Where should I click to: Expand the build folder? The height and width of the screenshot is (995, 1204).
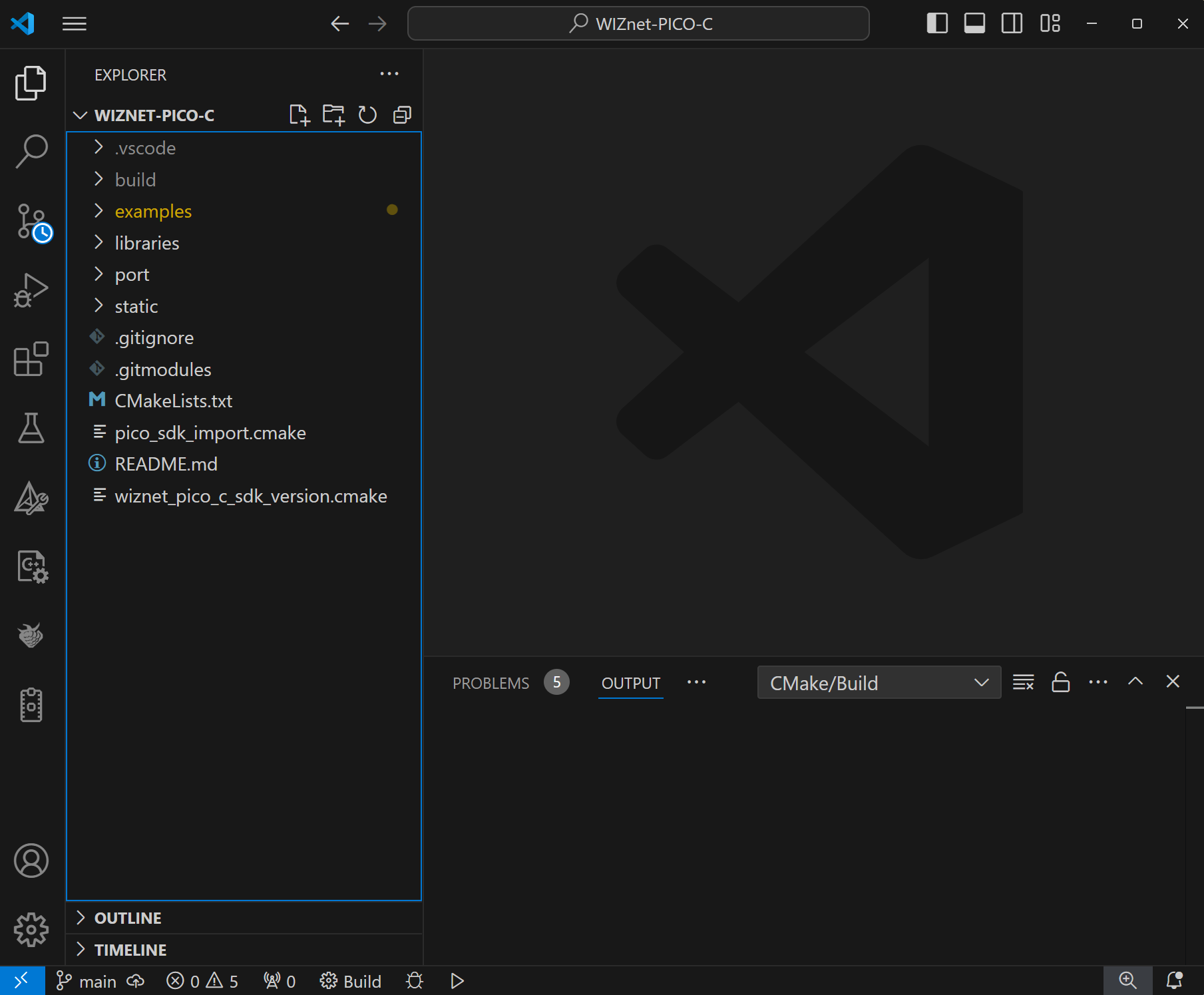click(244, 180)
